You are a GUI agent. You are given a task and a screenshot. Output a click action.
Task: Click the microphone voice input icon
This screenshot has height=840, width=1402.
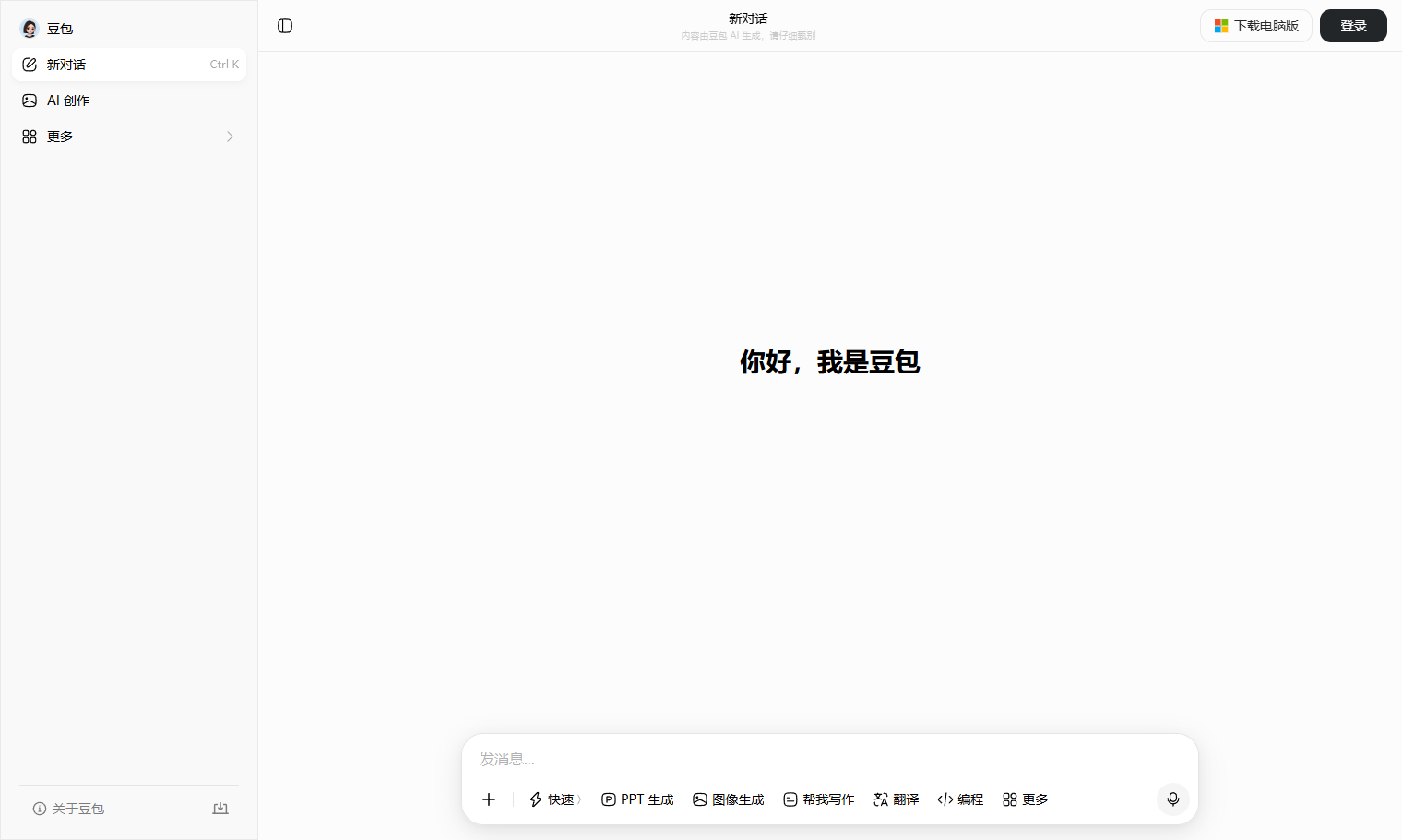click(1172, 799)
